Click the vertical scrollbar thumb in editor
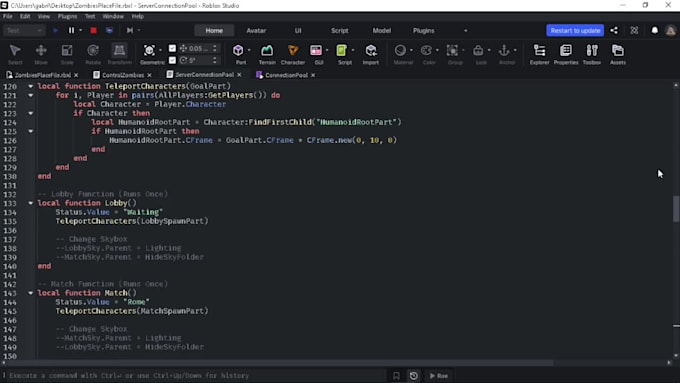 (676, 209)
